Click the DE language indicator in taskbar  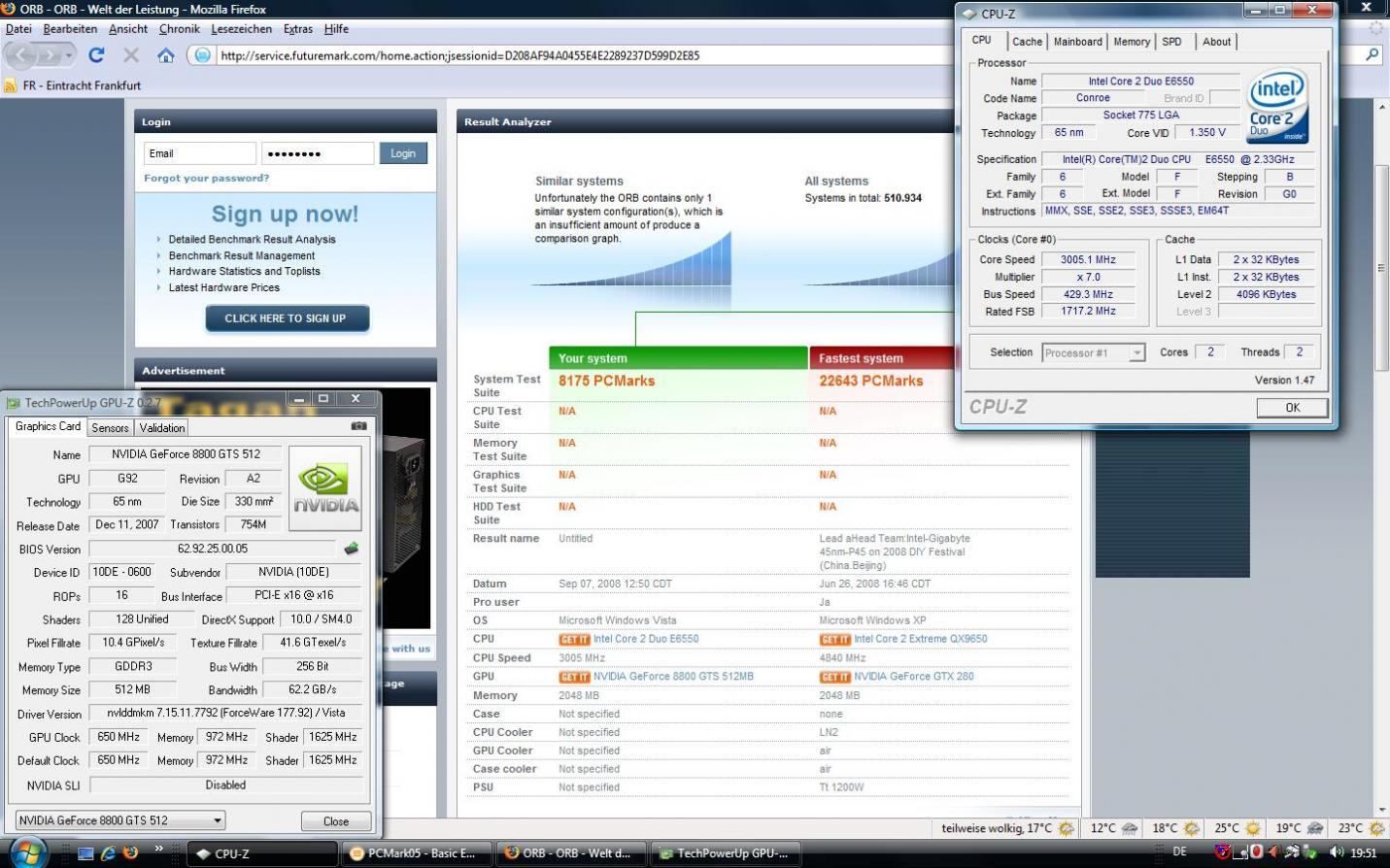[1179, 851]
